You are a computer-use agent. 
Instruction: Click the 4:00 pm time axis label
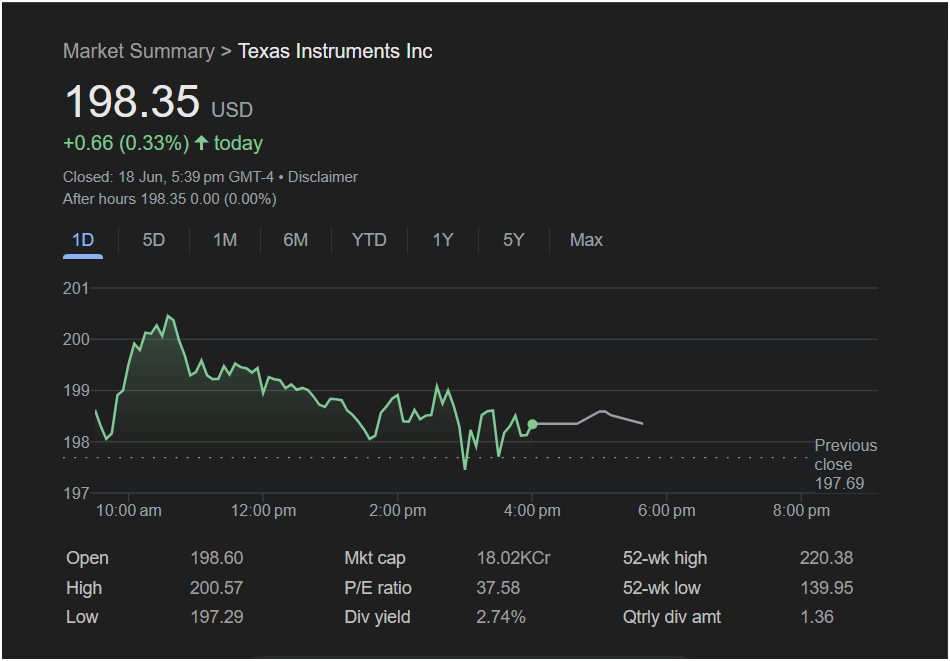point(533,511)
